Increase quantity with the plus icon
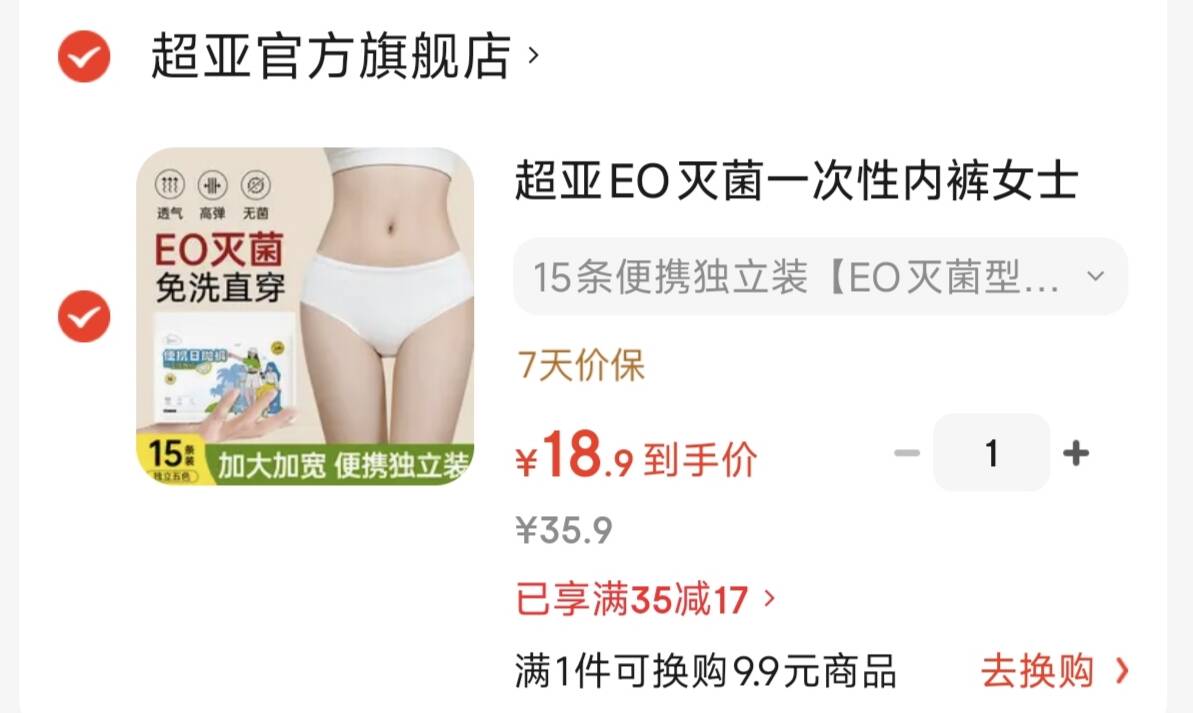 tap(1076, 453)
